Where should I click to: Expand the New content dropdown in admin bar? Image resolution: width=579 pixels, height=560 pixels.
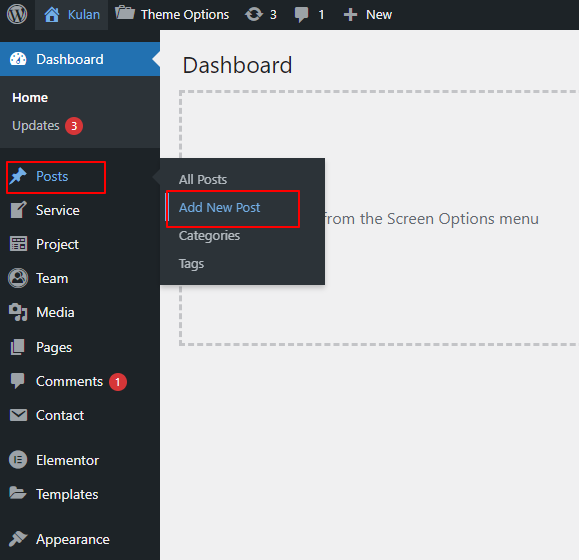coord(368,15)
